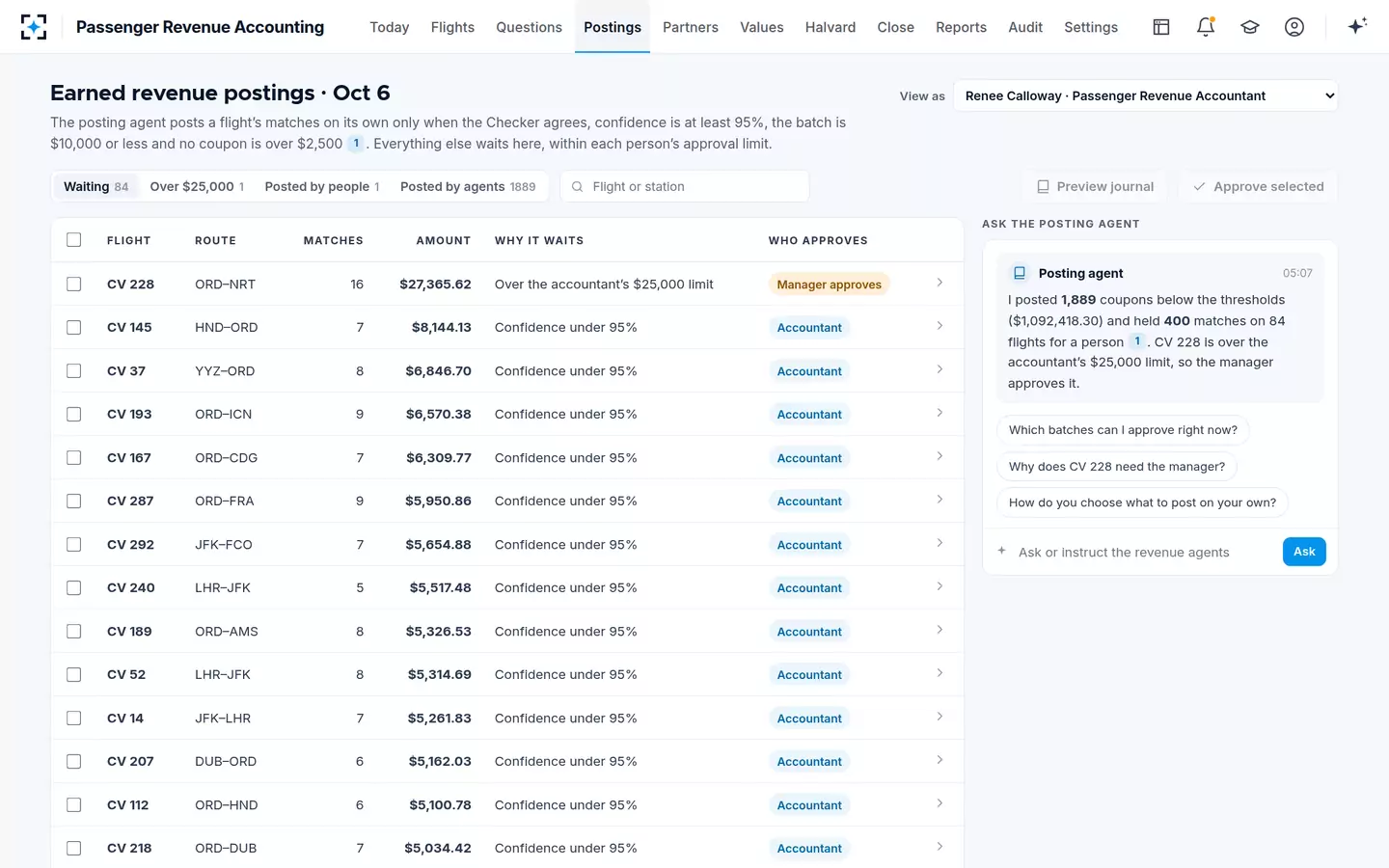Switch to the Reports tab

[x=961, y=27]
